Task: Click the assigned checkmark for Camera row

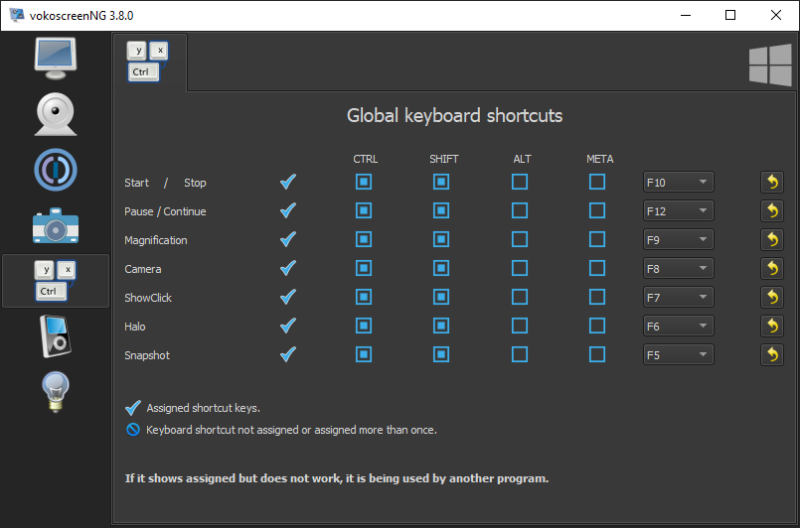Action: tap(288, 268)
